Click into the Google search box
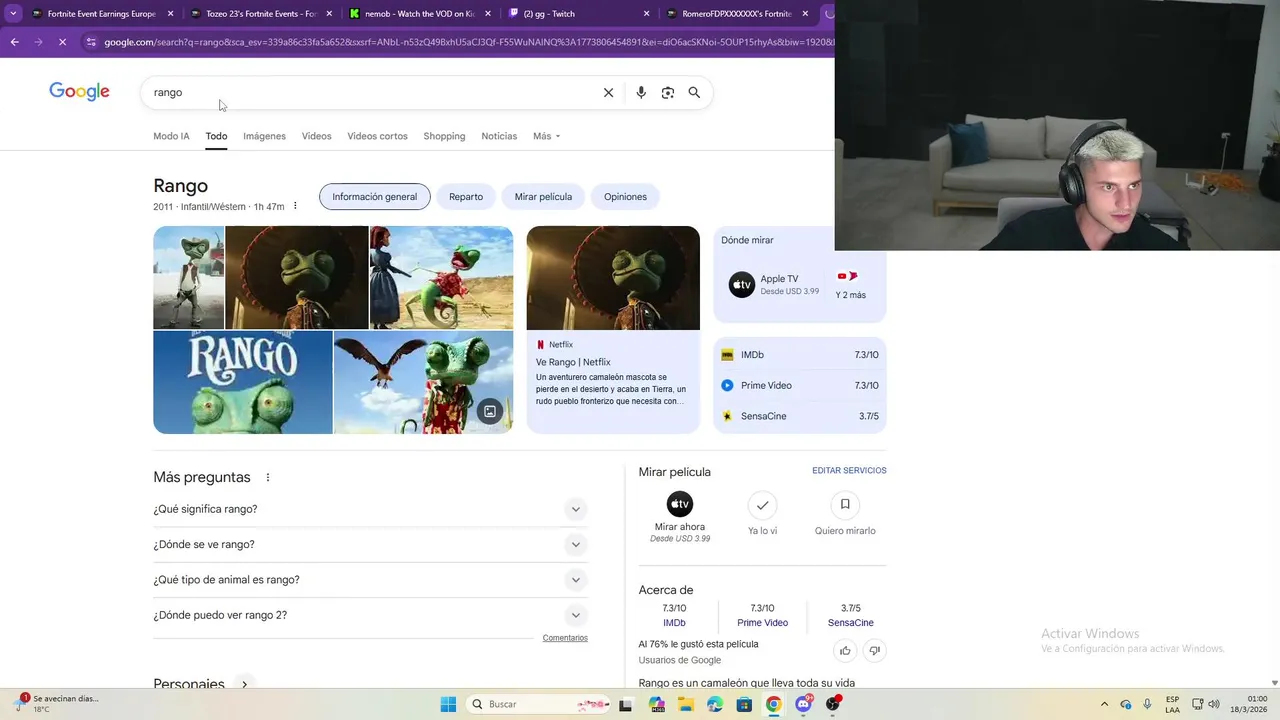The width and height of the screenshot is (1280, 720). click(370, 92)
